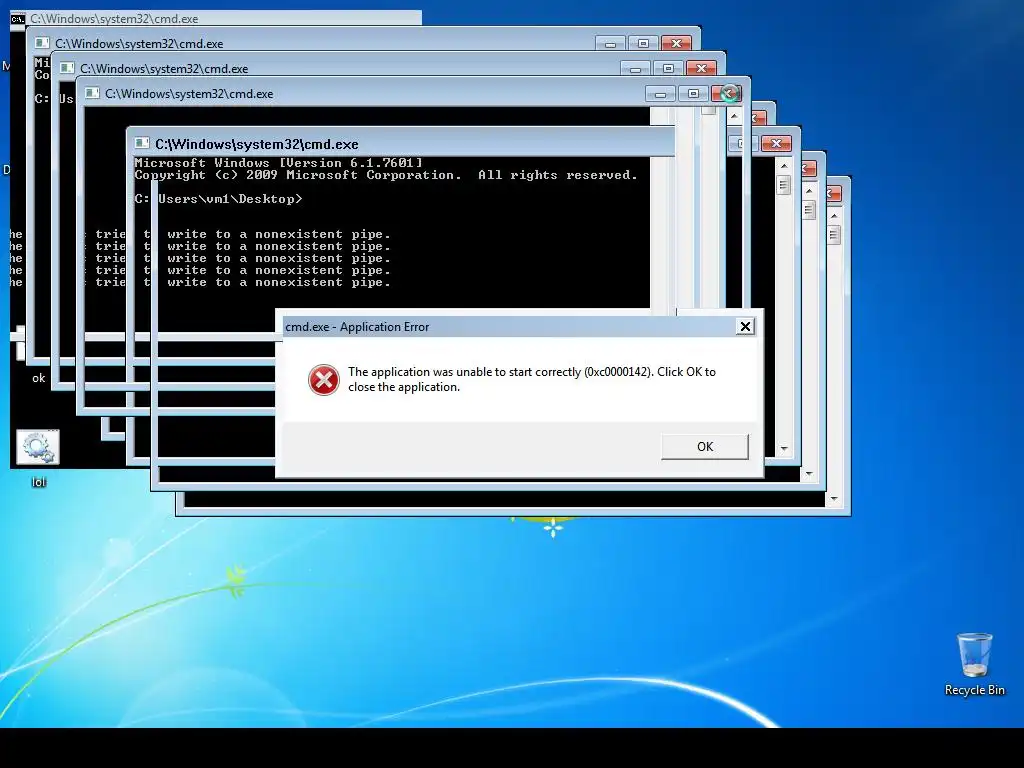Screen dimensions: 1024x768
Task: Click bottom scroll down arrow of rightmost cmd window
Action: pyautogui.click(x=834, y=499)
